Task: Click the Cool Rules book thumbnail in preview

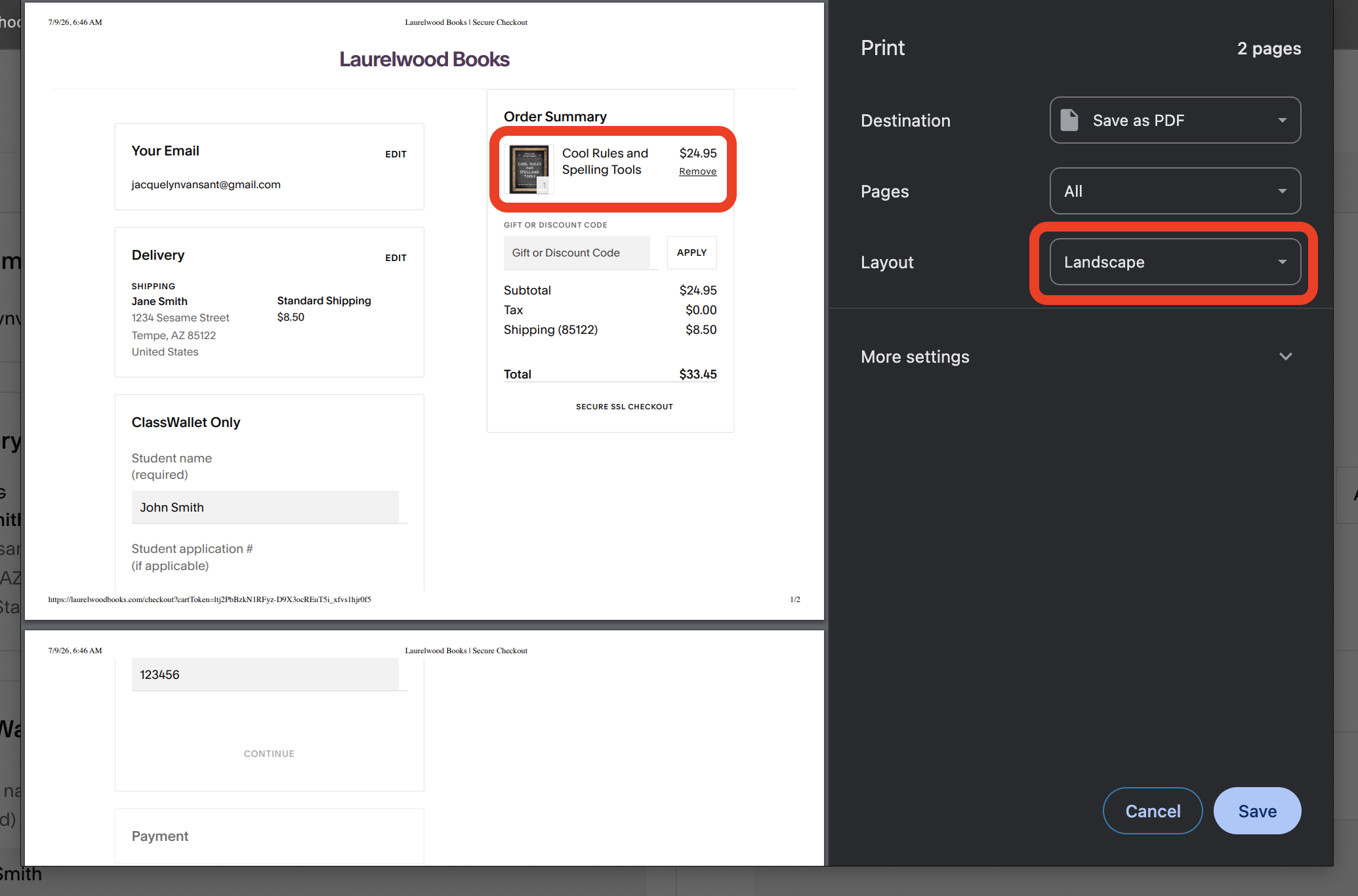Action: pyautogui.click(x=529, y=169)
